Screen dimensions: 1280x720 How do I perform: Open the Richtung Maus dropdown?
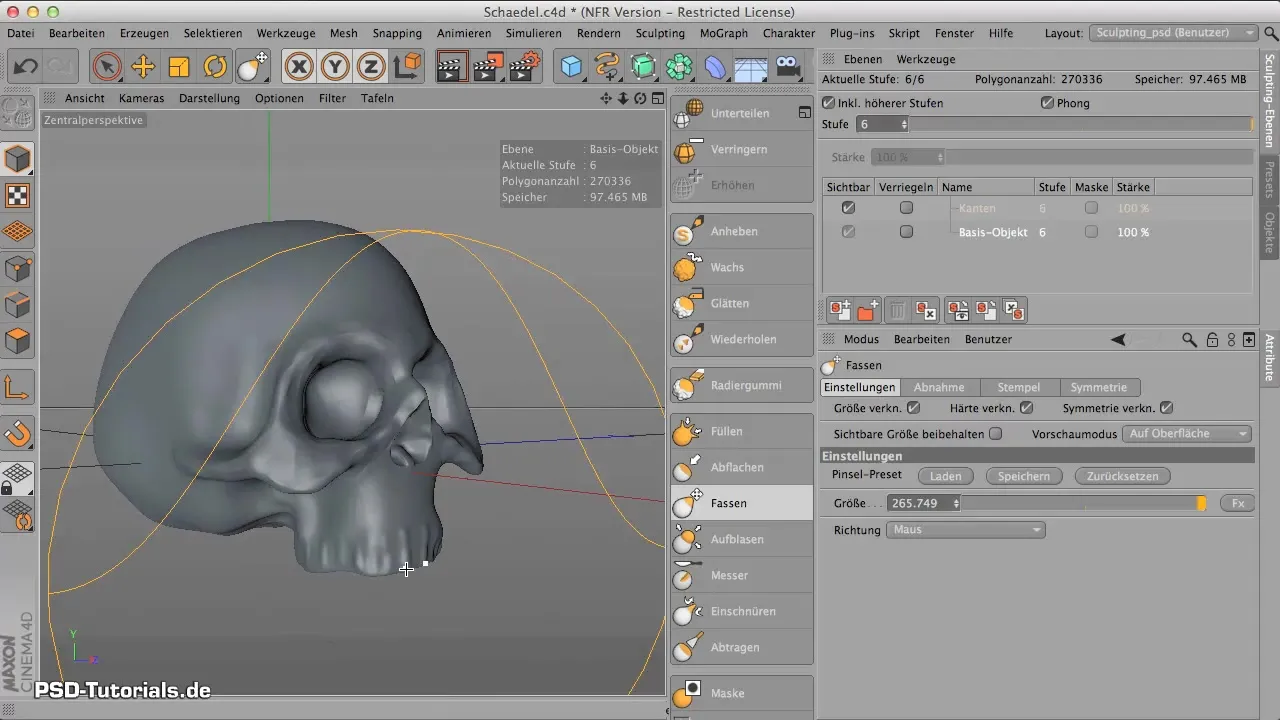pos(966,530)
